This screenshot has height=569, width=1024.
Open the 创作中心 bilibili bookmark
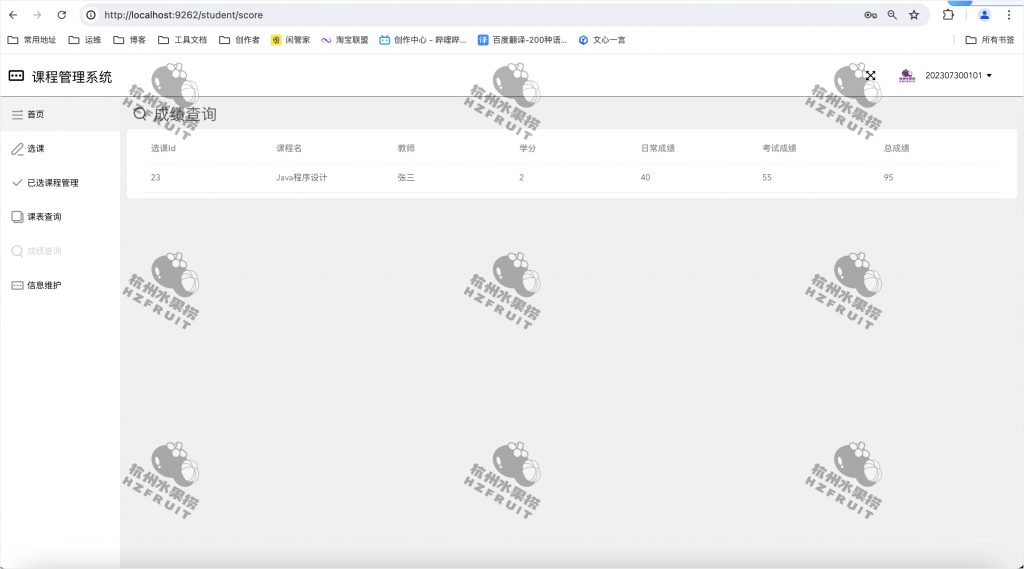tap(423, 40)
